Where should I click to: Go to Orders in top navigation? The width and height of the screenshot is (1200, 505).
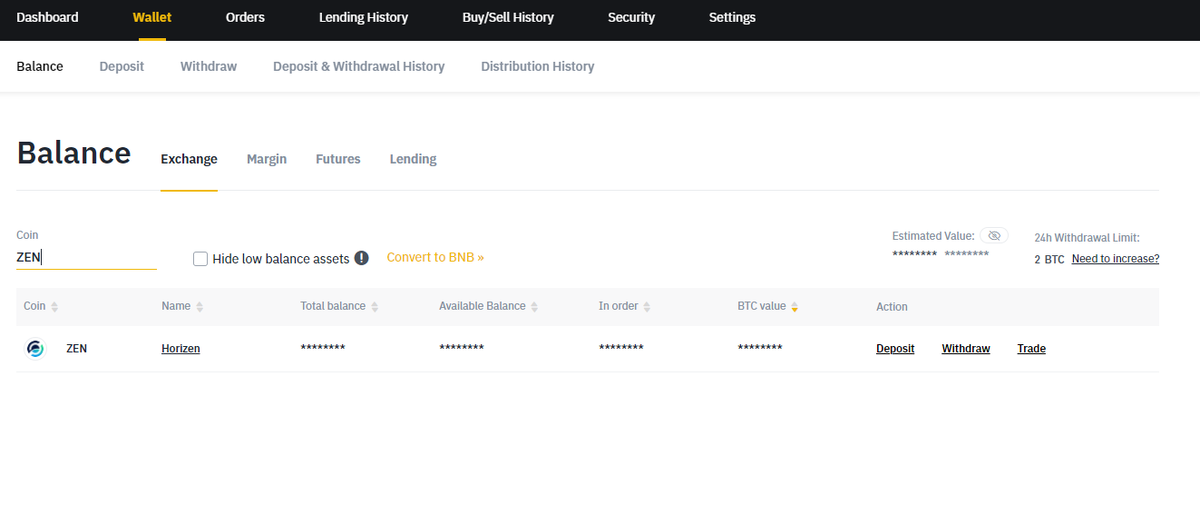[245, 17]
